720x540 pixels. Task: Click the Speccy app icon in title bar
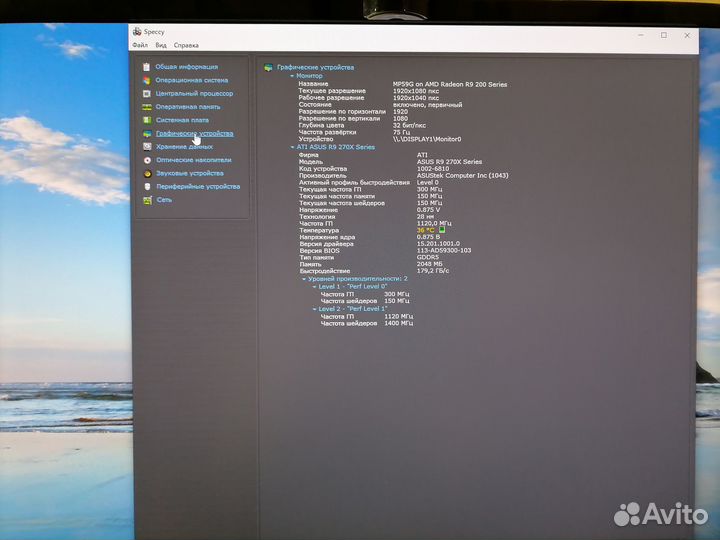(137, 32)
